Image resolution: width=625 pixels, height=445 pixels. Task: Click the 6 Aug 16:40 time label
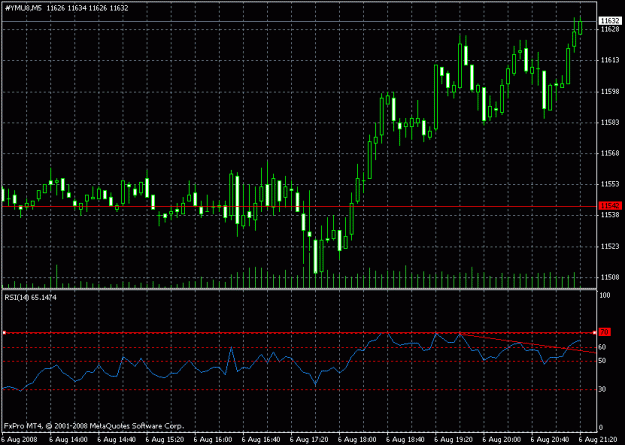261,439
